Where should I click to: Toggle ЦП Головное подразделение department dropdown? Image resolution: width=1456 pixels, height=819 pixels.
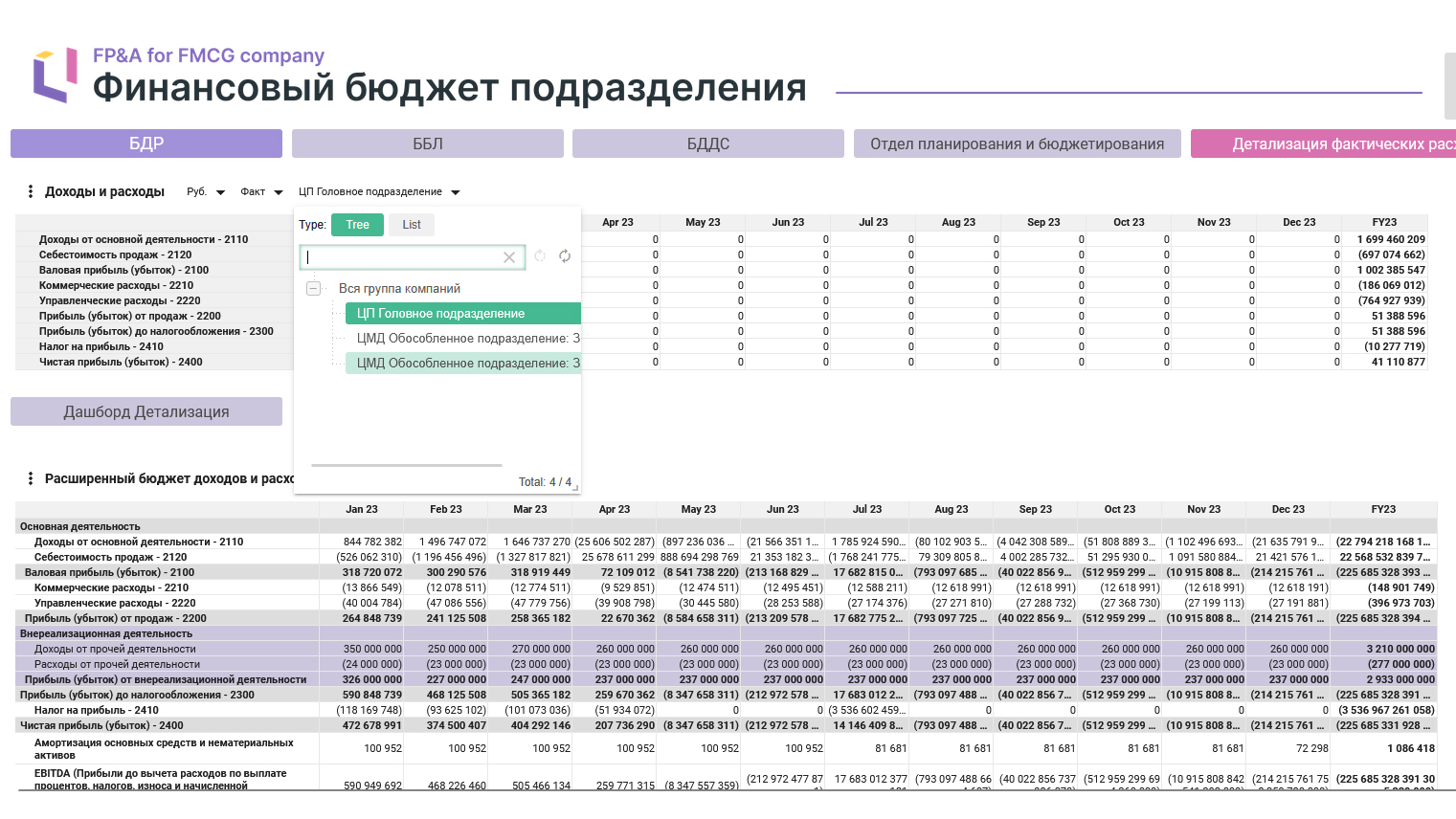pyautogui.click(x=379, y=192)
